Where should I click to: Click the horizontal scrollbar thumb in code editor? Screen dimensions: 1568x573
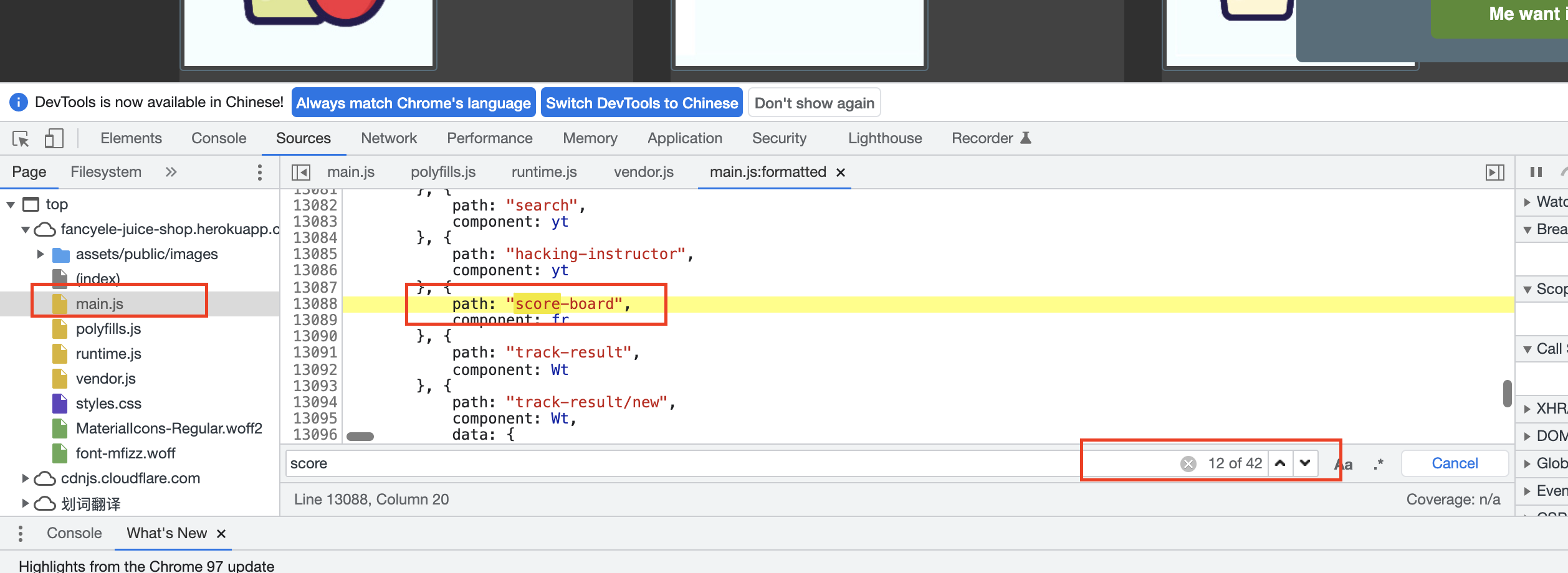[x=360, y=437]
